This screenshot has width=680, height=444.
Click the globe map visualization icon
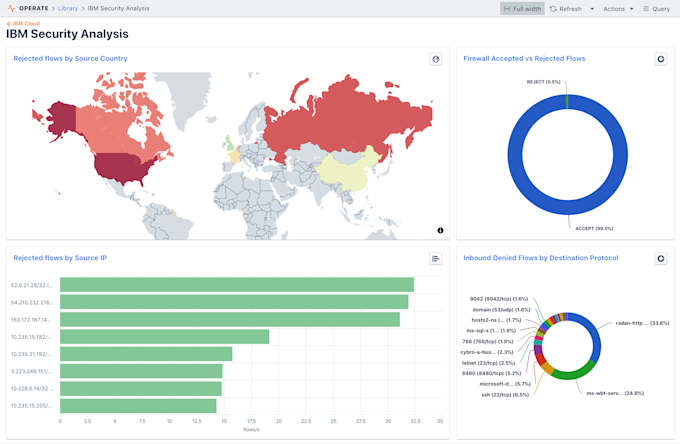pos(436,59)
